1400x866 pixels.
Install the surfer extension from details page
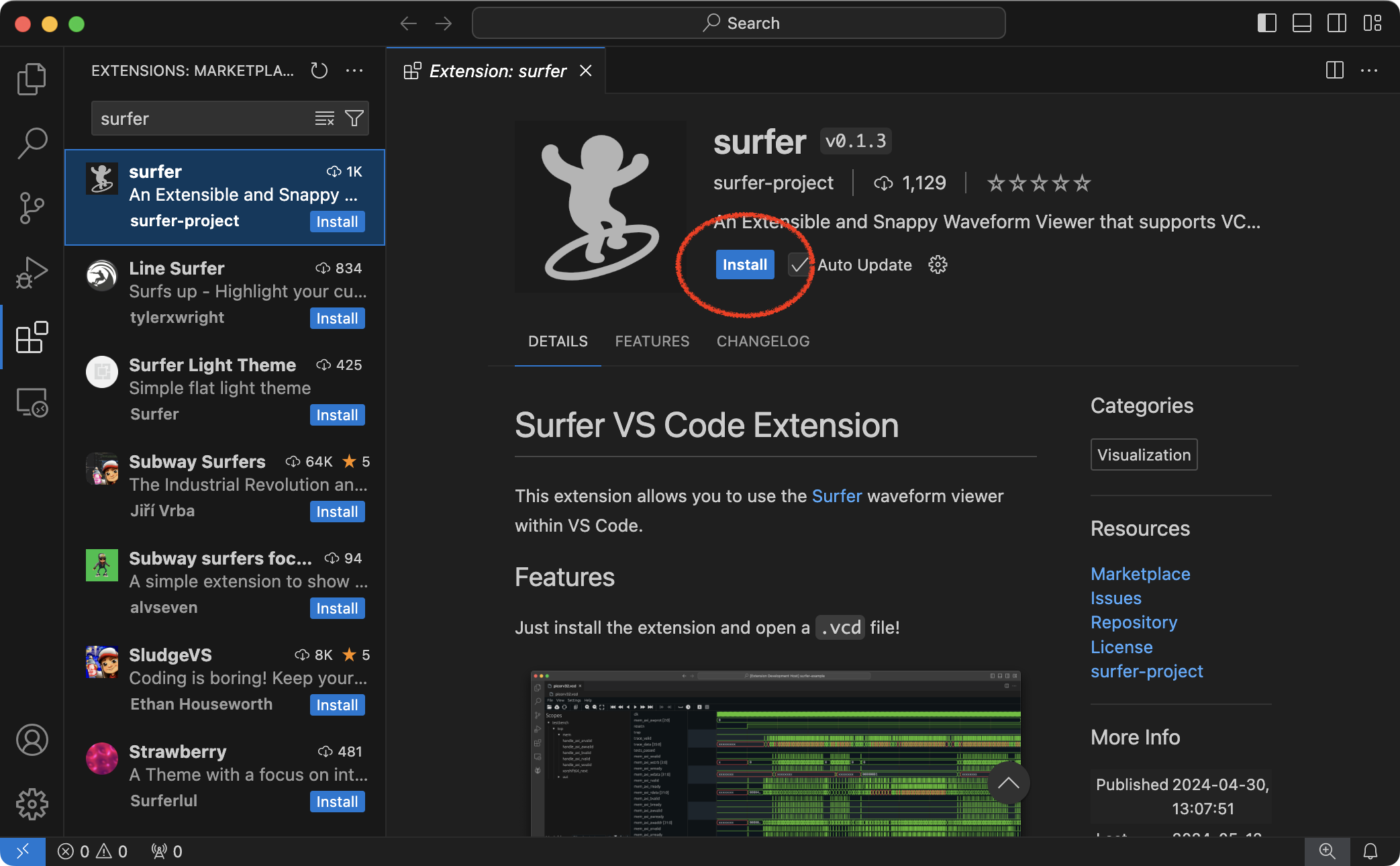pos(744,264)
